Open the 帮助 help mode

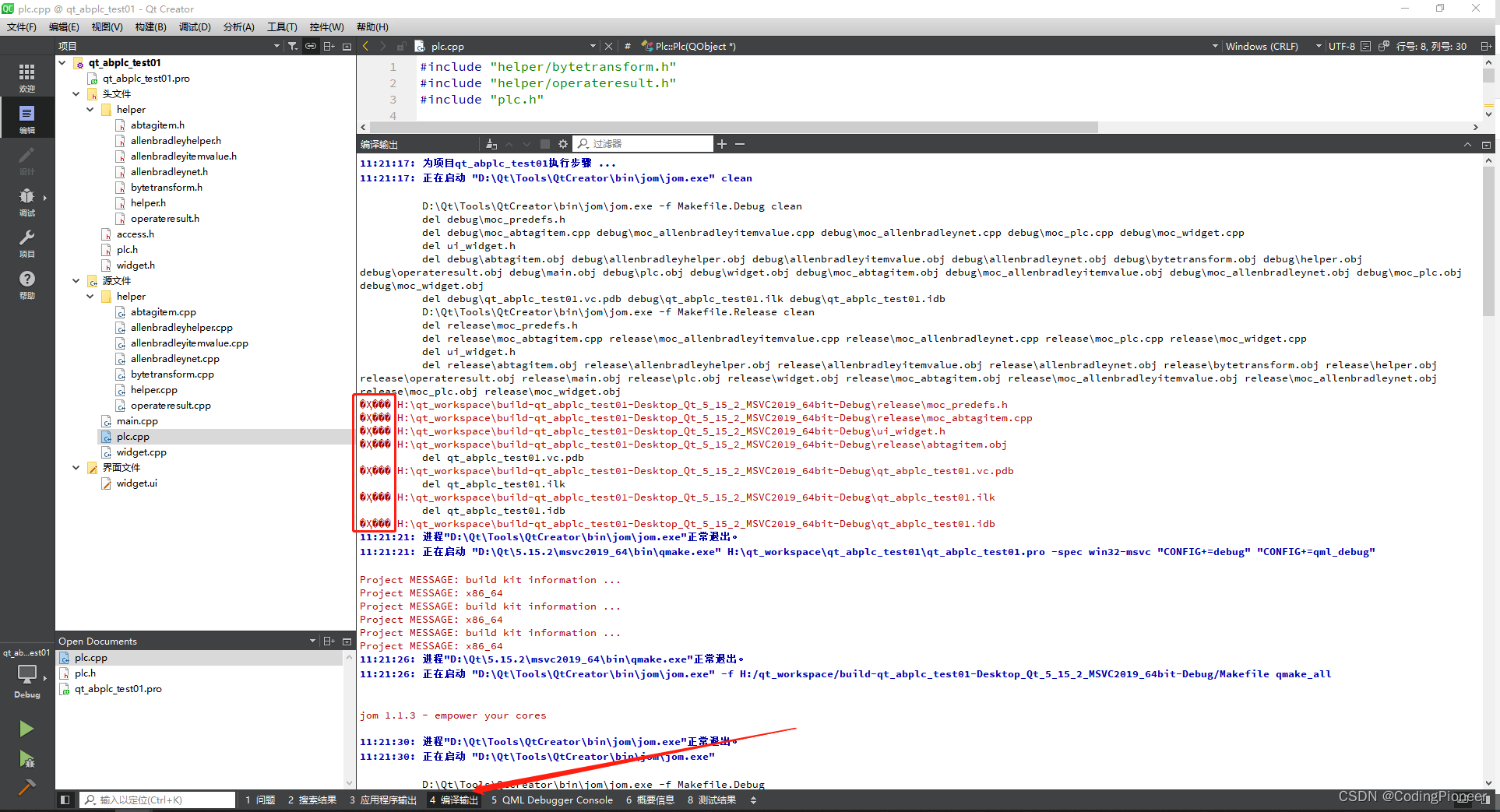[27, 283]
